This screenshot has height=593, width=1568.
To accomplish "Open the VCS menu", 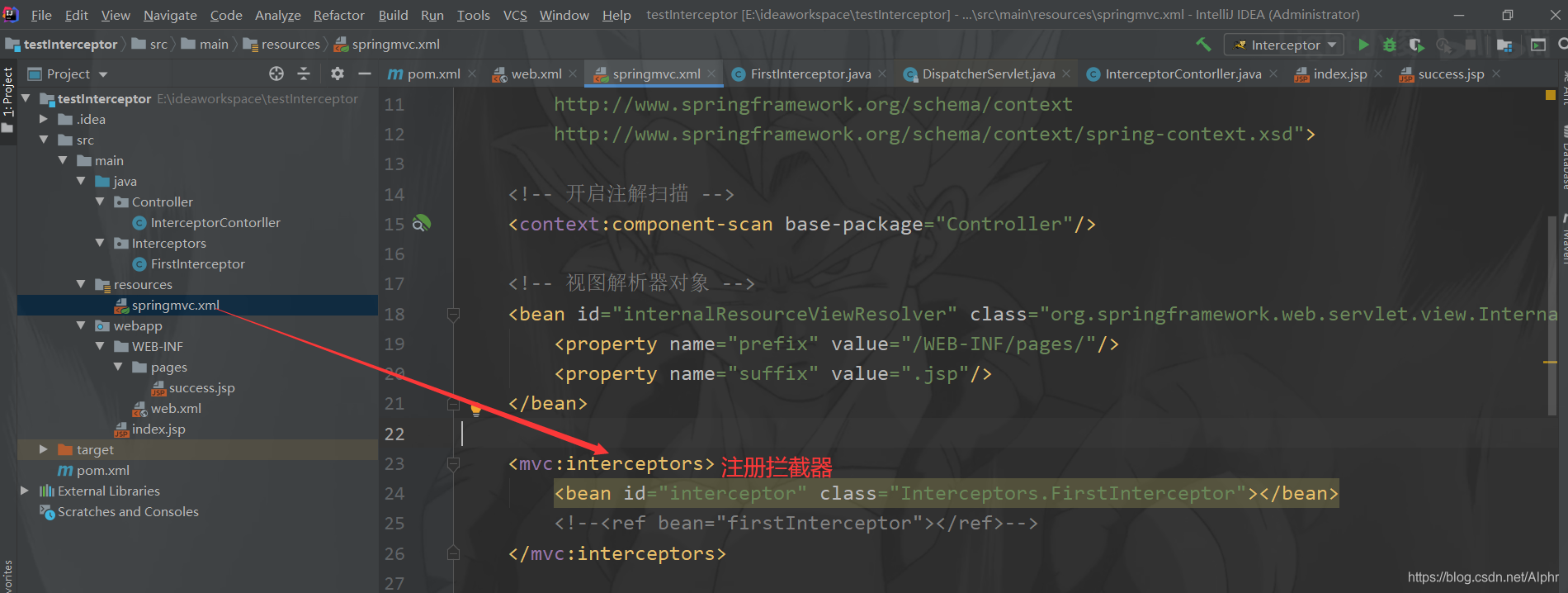I will coord(515,15).
